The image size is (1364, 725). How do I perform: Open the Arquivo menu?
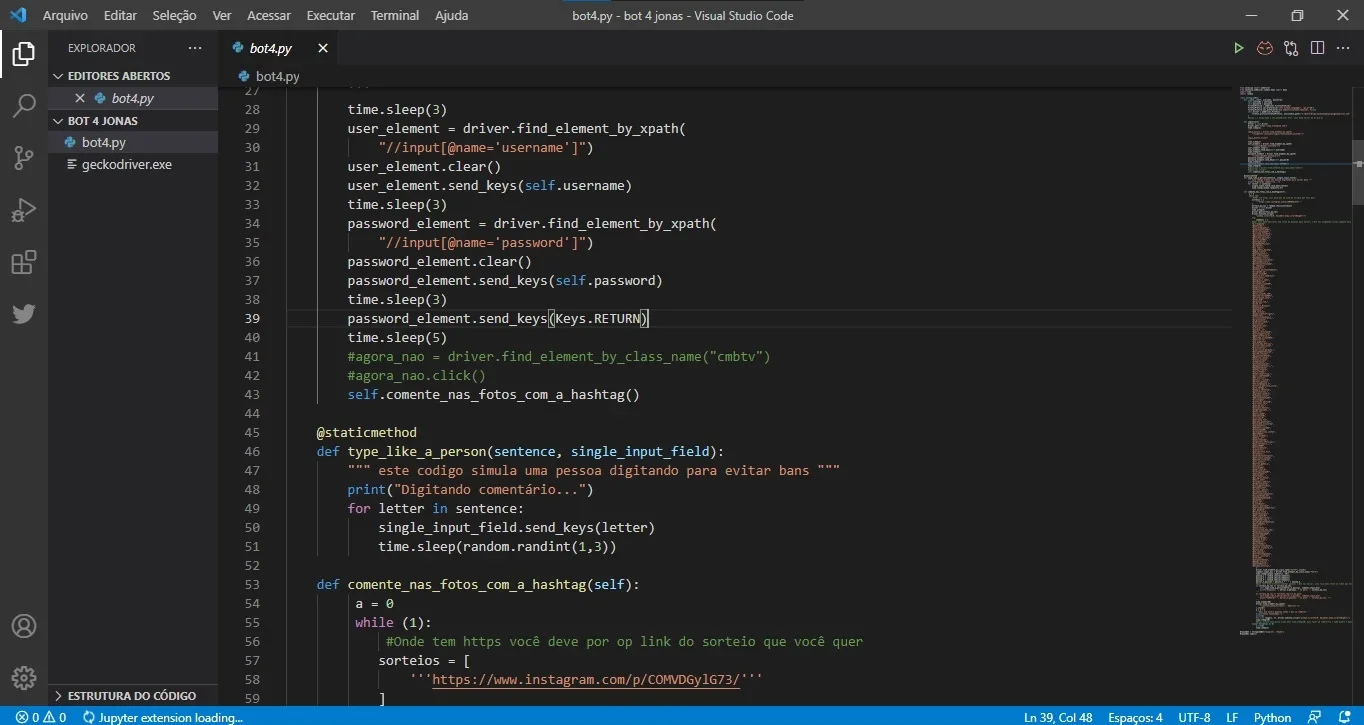pyautogui.click(x=65, y=15)
